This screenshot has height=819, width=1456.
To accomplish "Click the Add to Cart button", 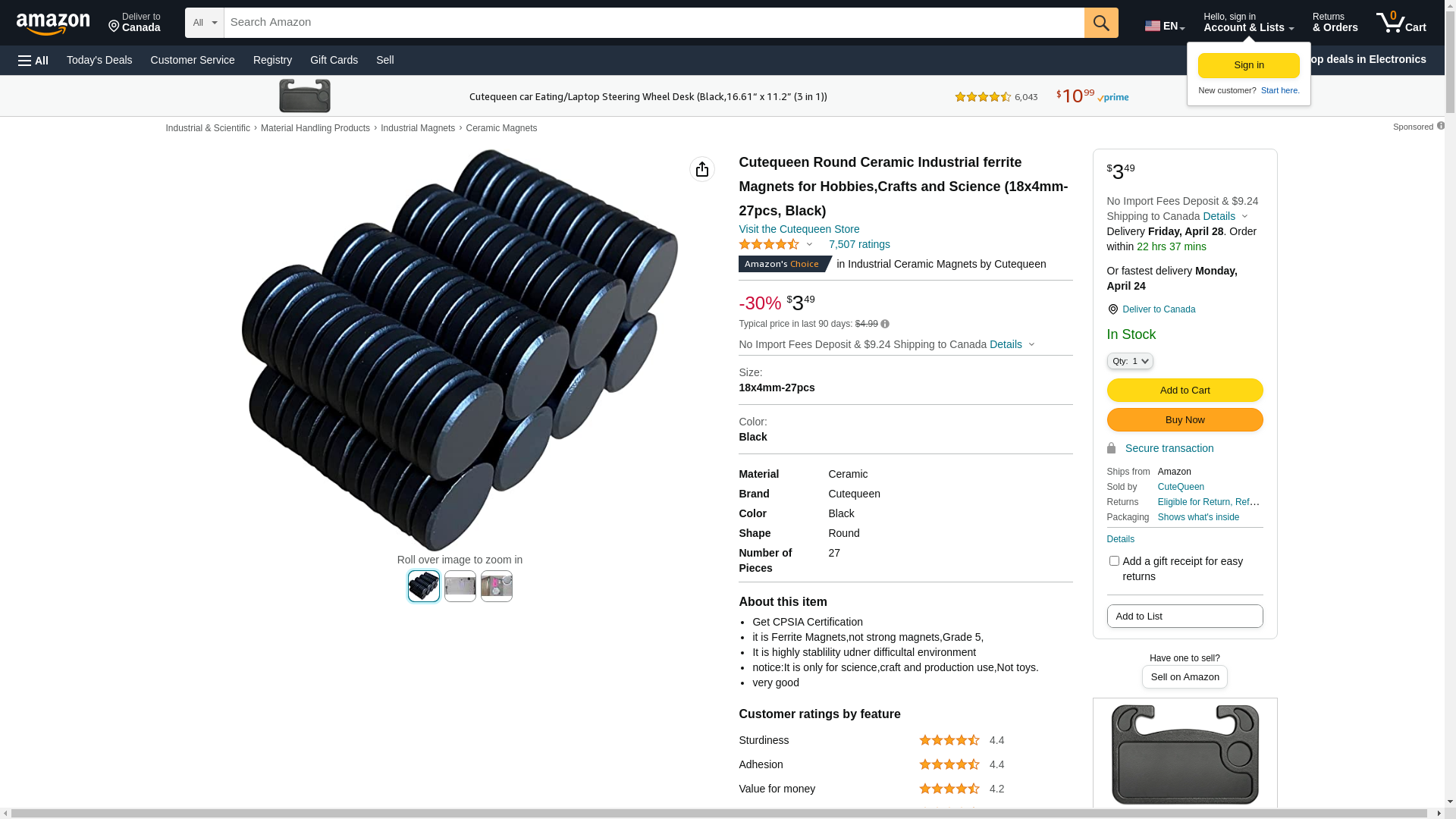I will point(1185,391).
